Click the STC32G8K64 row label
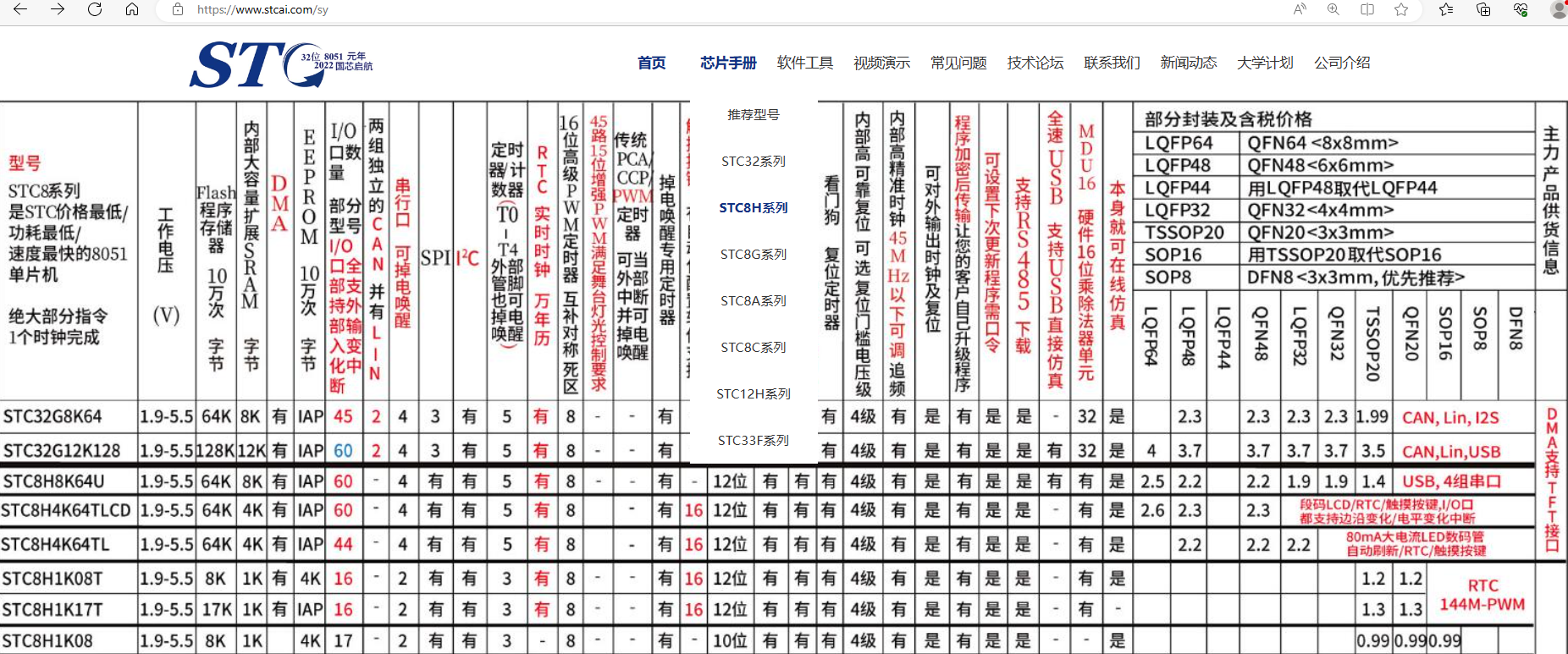 pyautogui.click(x=52, y=416)
